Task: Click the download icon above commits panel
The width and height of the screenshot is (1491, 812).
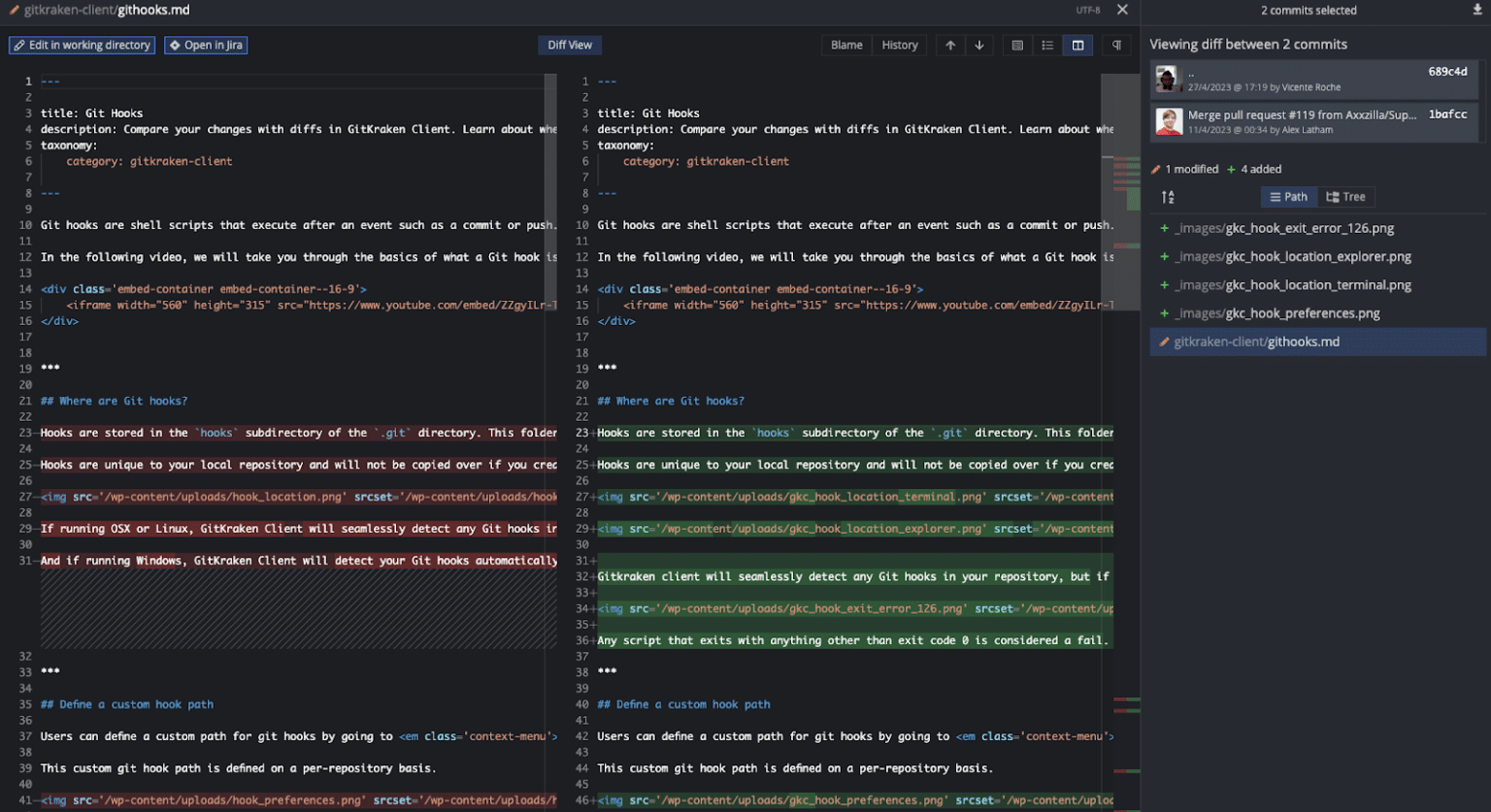Action: point(1477,11)
